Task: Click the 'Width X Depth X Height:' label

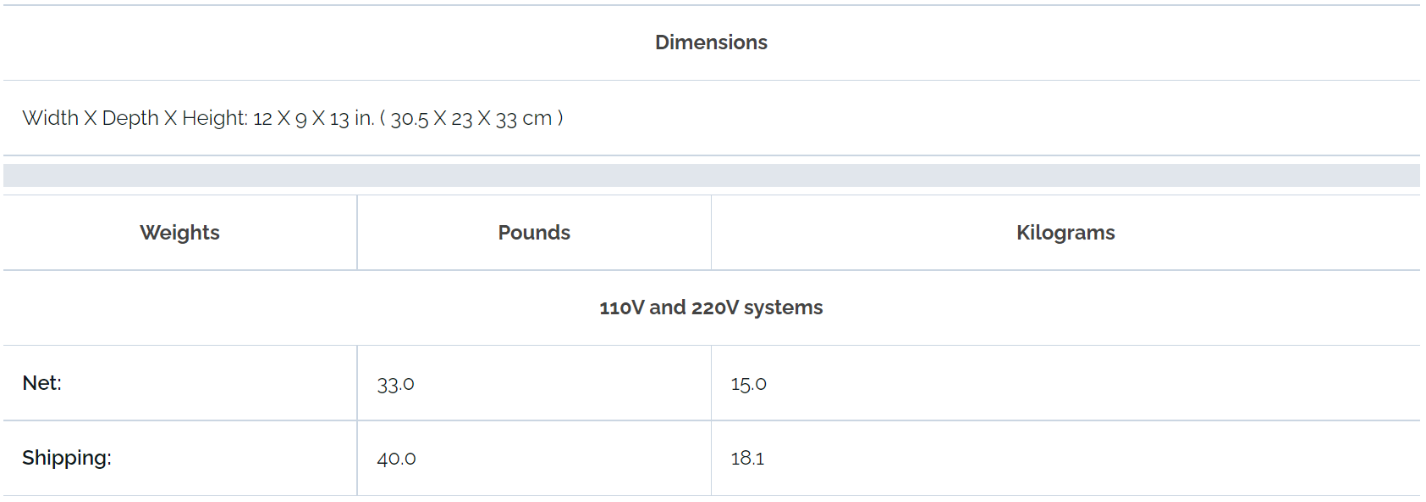Action: (x=135, y=118)
